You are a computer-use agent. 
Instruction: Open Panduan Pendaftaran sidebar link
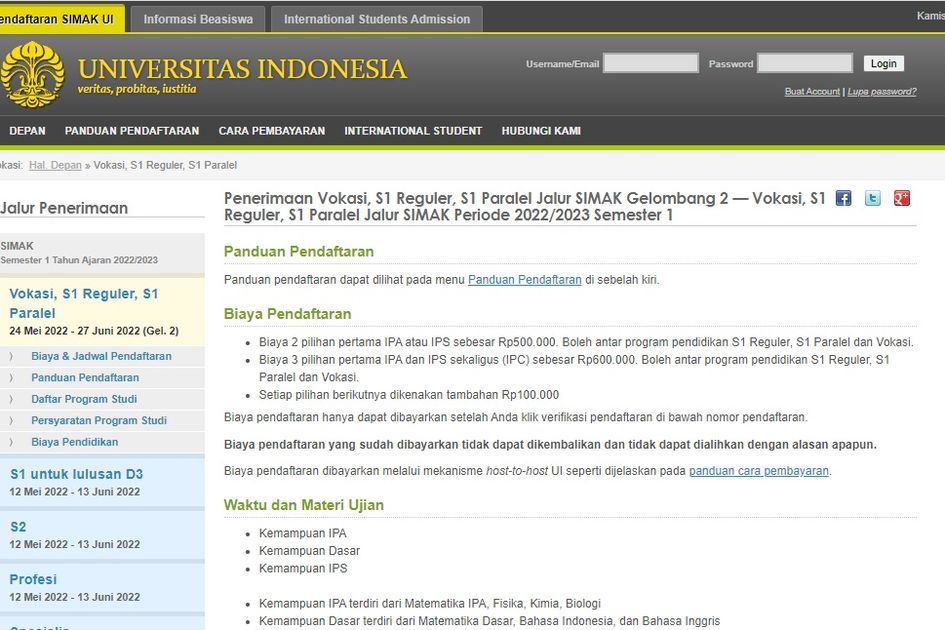(x=85, y=378)
